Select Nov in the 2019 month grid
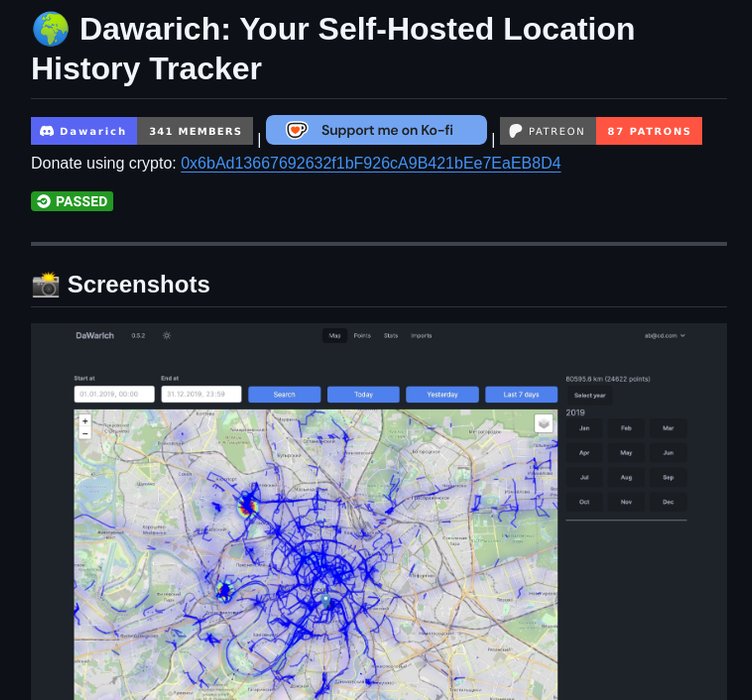 point(626,502)
